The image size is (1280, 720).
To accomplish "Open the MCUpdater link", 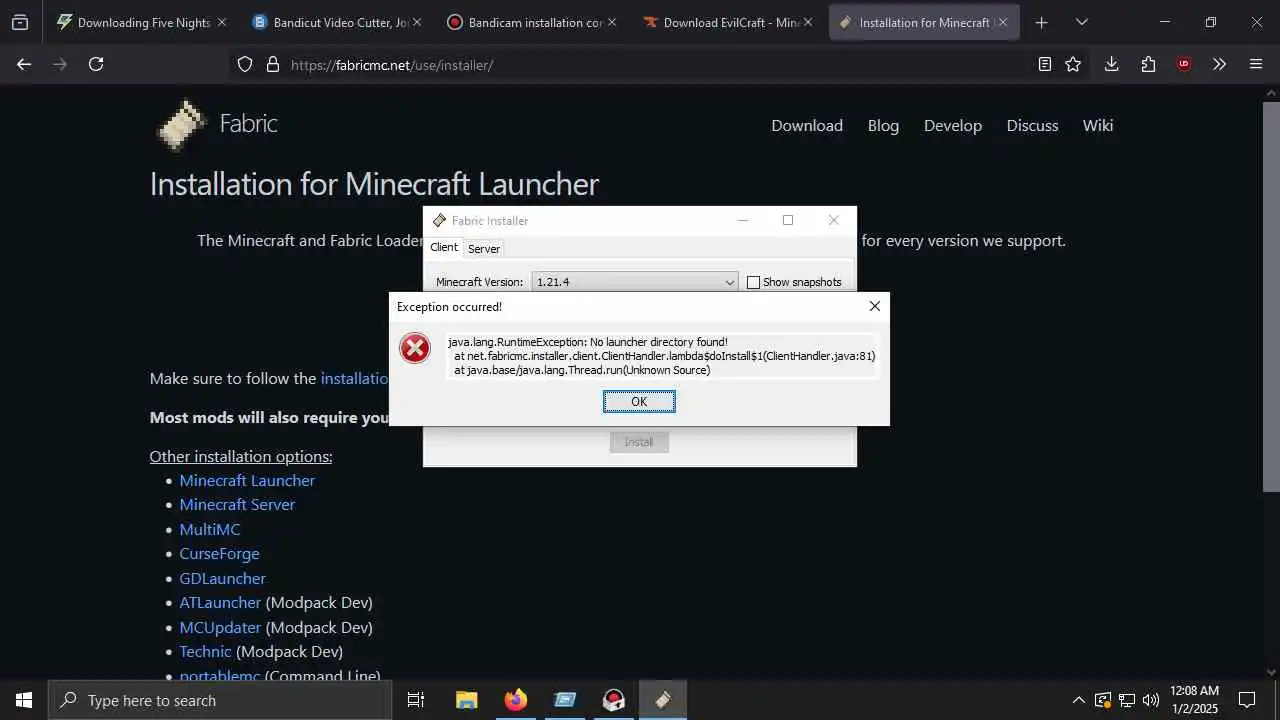I will coord(220,627).
